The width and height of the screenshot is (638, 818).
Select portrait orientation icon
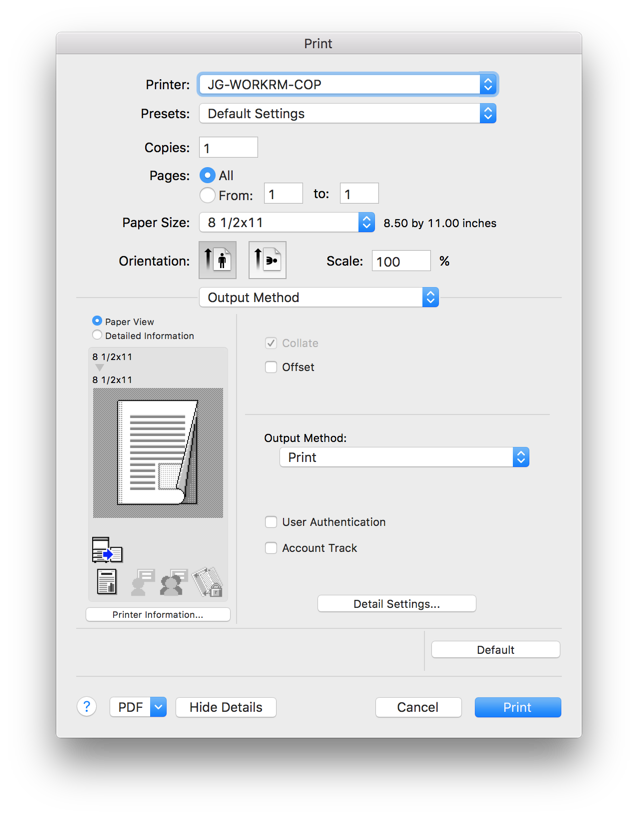pos(218,260)
